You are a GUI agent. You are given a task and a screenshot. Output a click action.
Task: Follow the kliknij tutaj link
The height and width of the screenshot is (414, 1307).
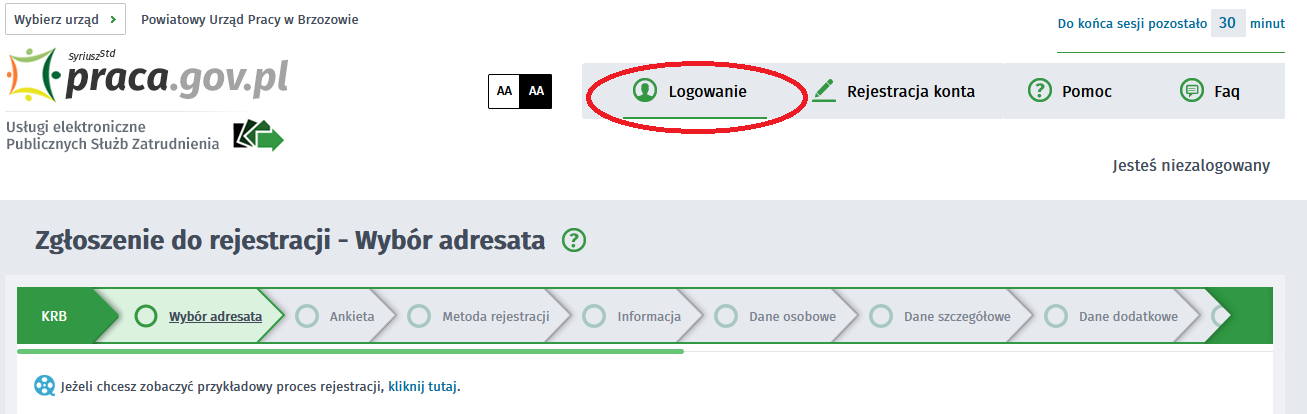click(423, 386)
